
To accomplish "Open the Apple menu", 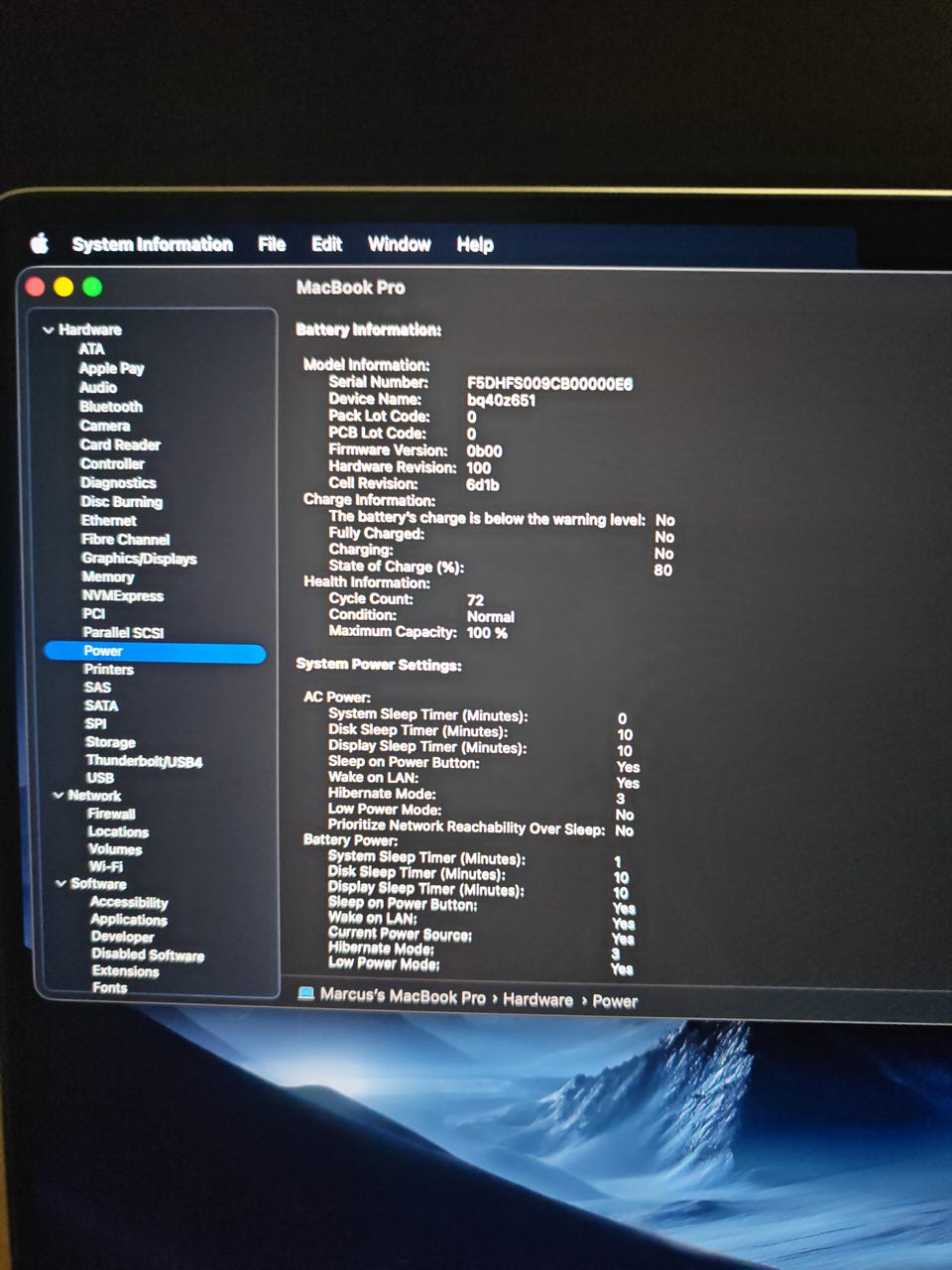I will [x=40, y=243].
